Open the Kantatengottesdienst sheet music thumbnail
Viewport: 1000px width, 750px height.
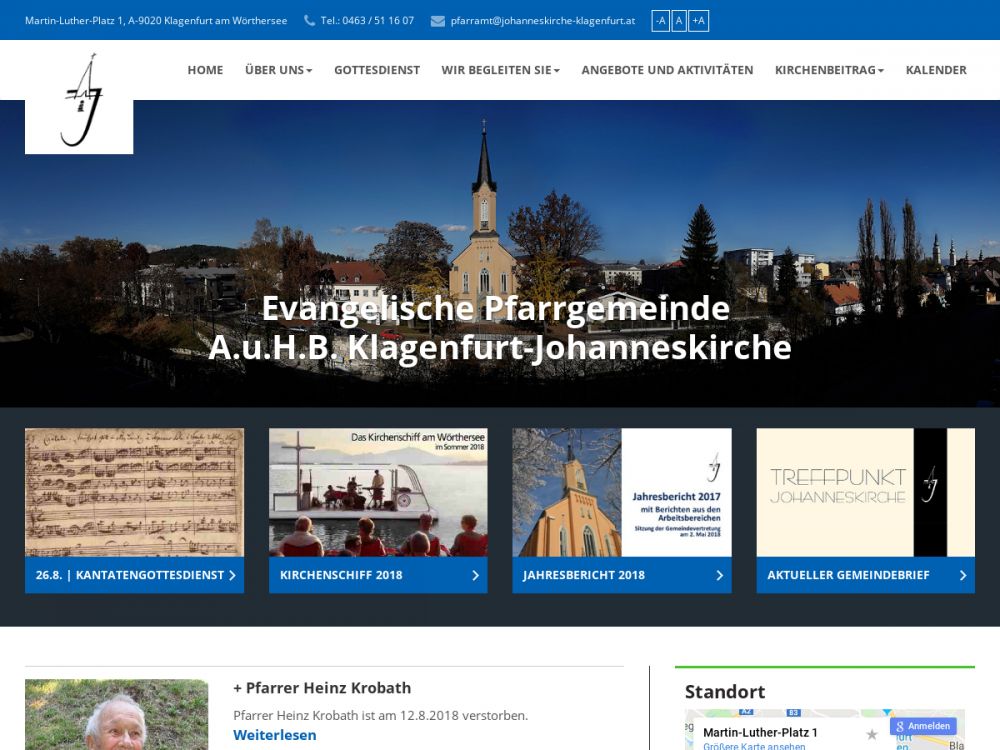point(134,492)
